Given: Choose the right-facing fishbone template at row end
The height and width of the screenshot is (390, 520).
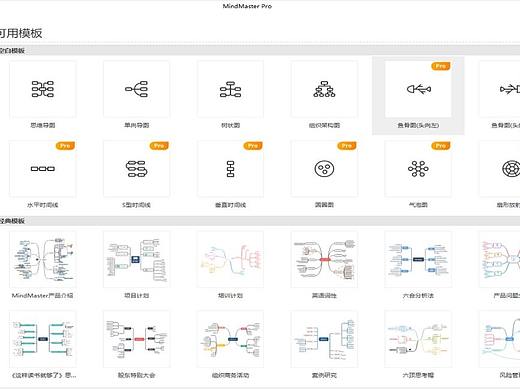Looking at the screenshot, I should click(x=500, y=89).
